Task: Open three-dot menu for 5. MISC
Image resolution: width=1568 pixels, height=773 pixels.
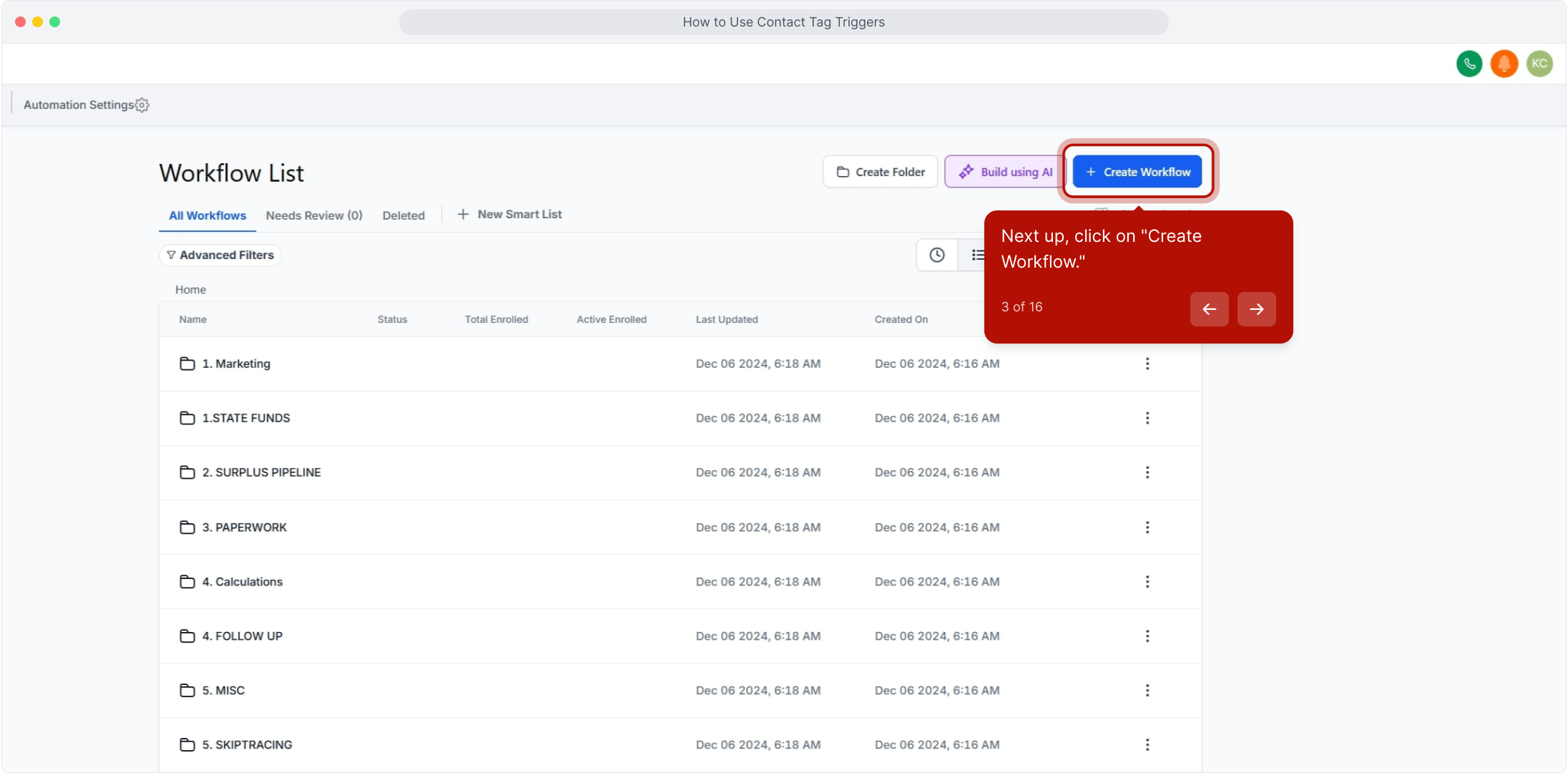Action: [x=1147, y=691]
